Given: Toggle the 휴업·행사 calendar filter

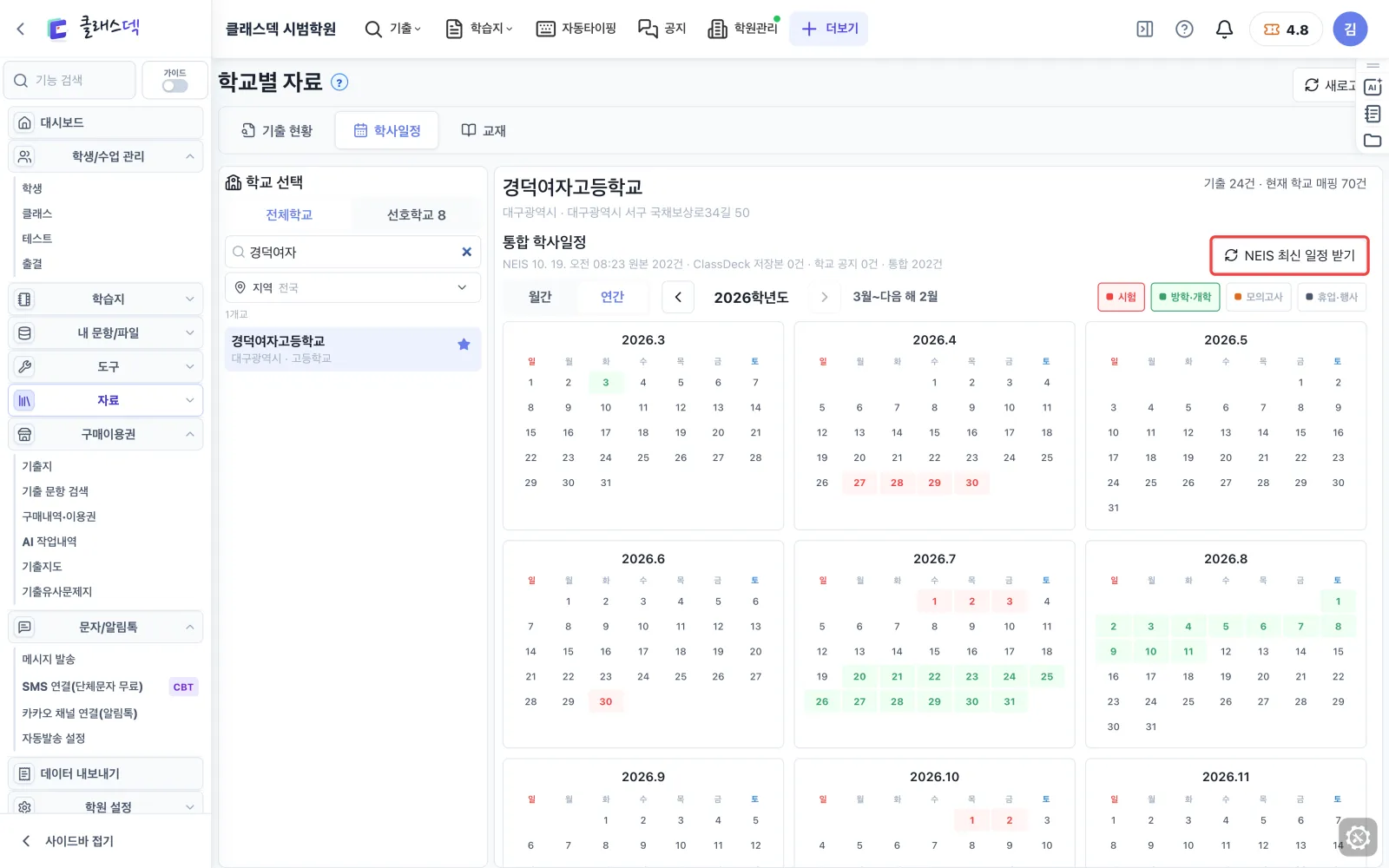Looking at the screenshot, I should (1333, 297).
